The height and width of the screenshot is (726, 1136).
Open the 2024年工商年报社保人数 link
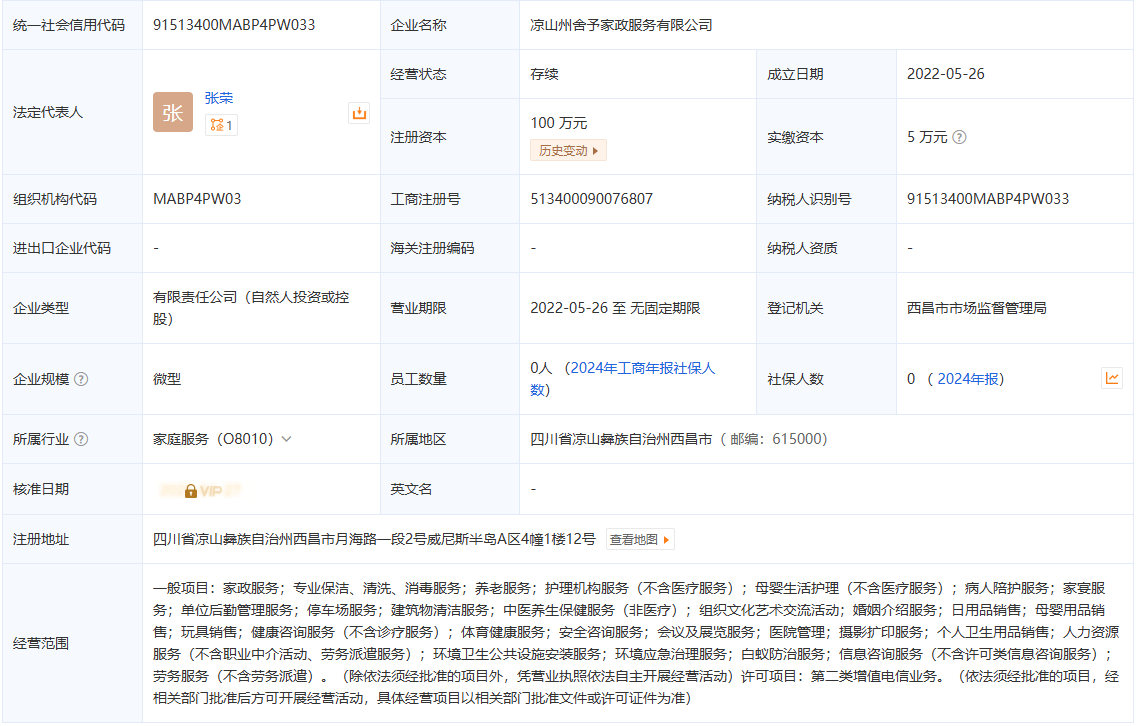point(623,379)
